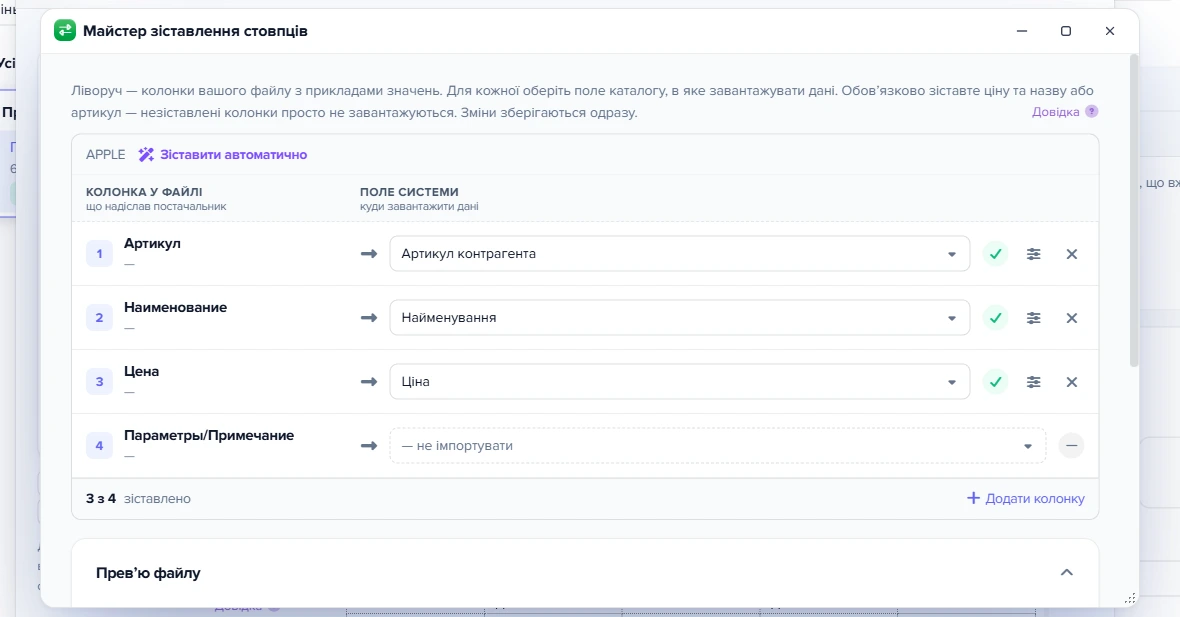1180x617 pixels.
Task: Click the green swap icon in title
Action: click(65, 31)
